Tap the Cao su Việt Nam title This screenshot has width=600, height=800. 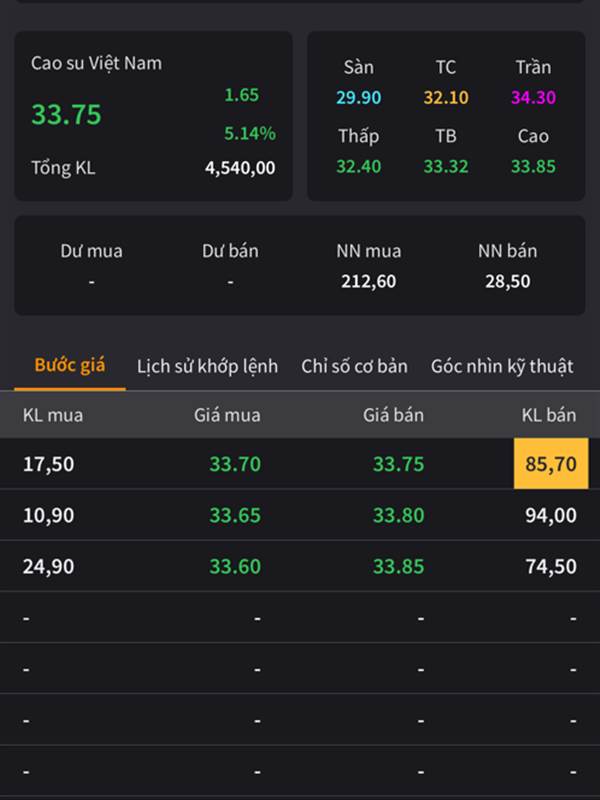pos(96,63)
